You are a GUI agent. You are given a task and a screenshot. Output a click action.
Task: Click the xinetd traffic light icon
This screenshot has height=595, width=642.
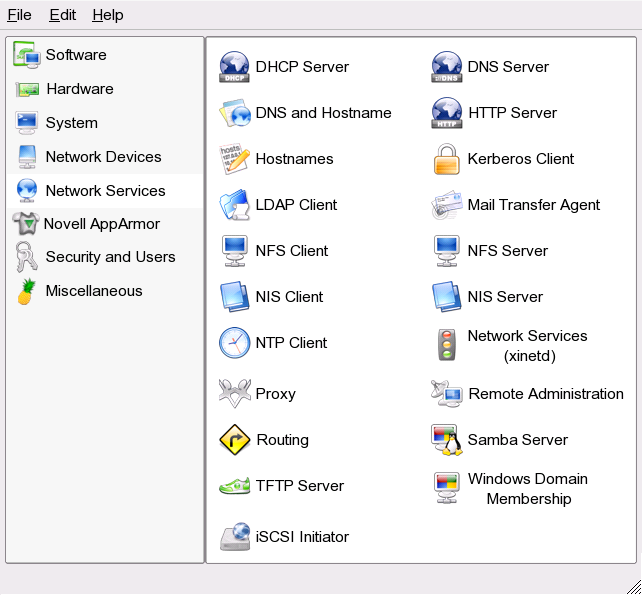(446, 346)
